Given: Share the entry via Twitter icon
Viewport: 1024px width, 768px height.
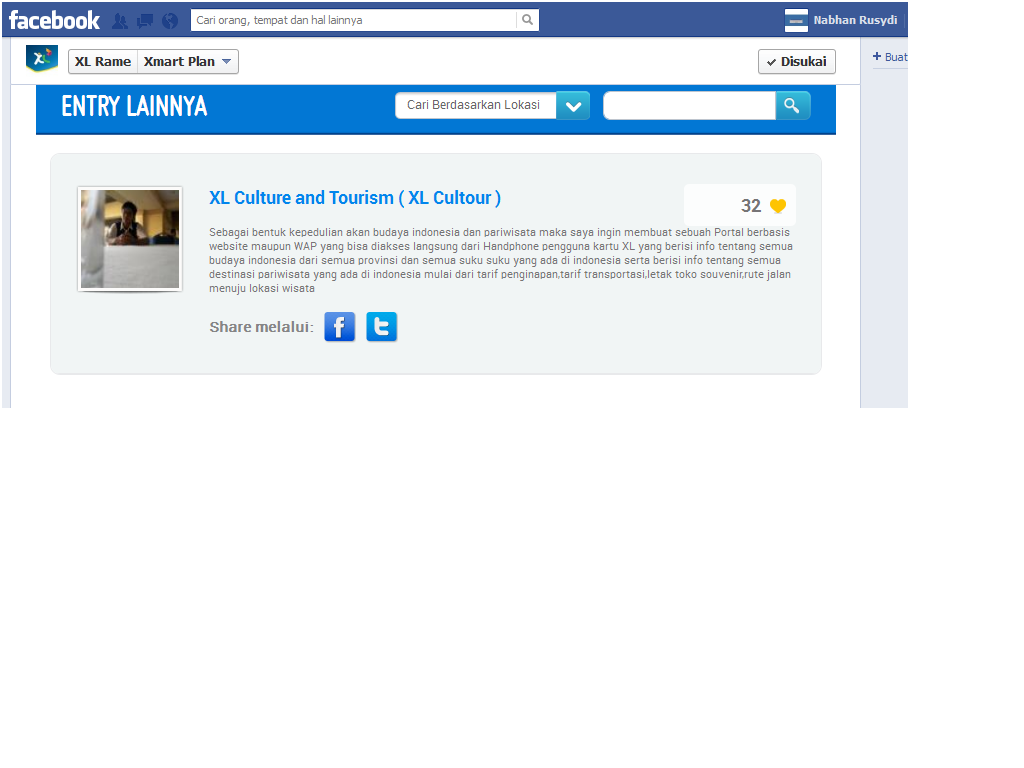Looking at the screenshot, I should pos(381,327).
